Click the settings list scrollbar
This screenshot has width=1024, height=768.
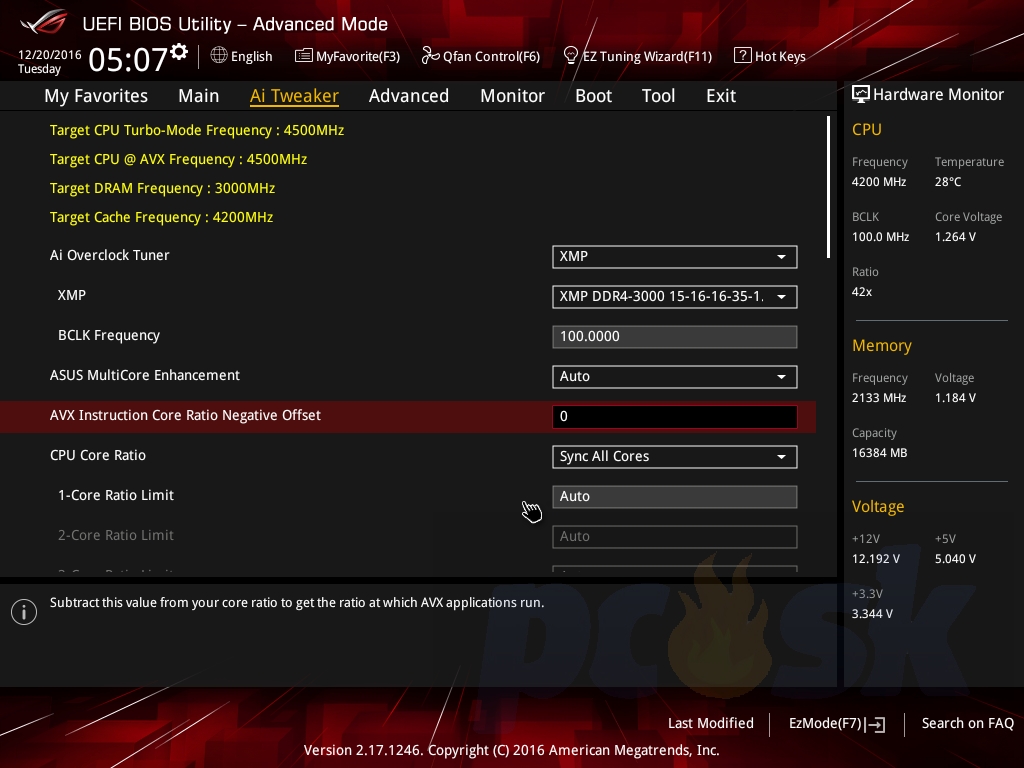(828, 187)
